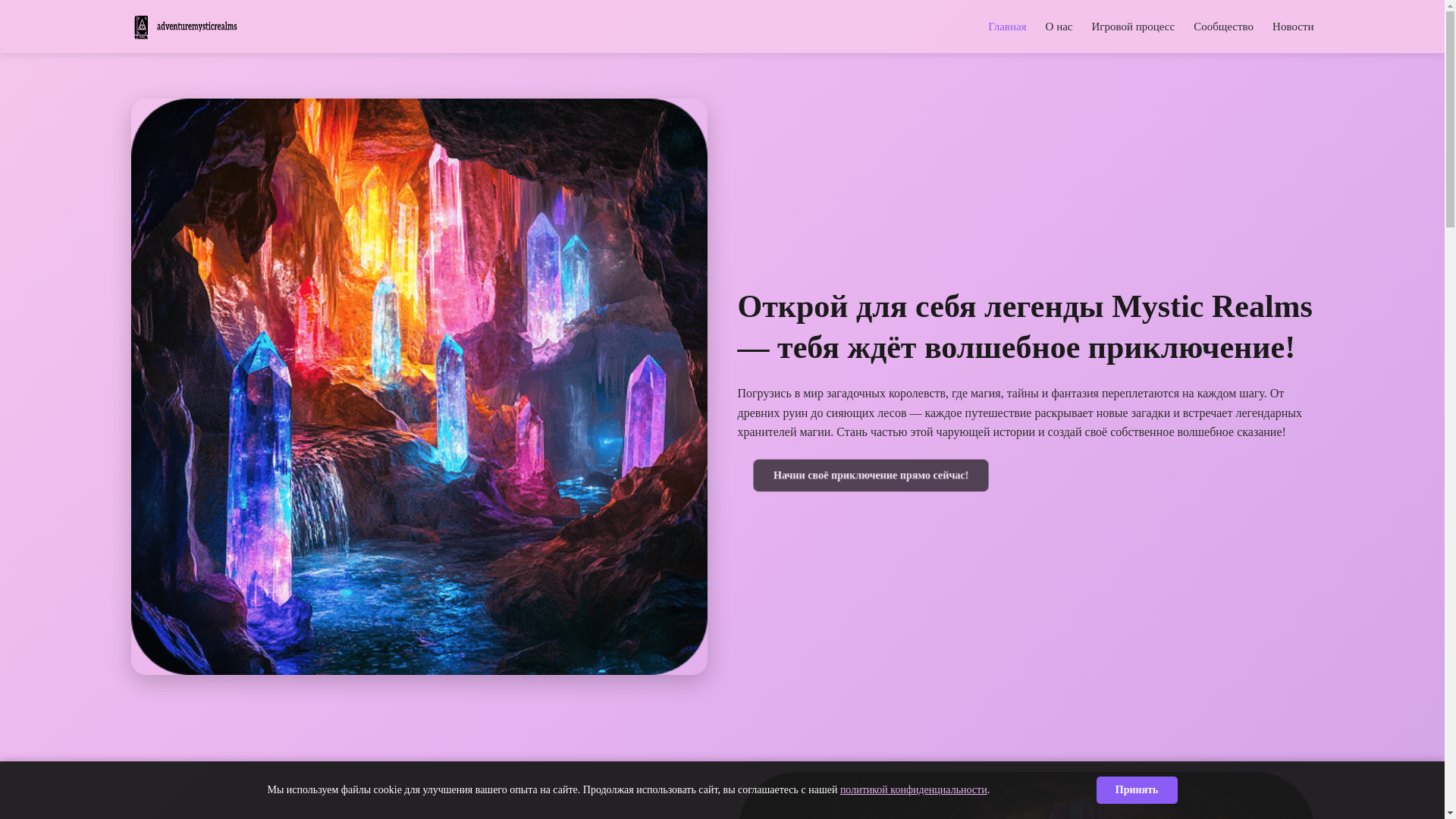This screenshot has width=1456, height=819.
Task: Open the Сообщество menu link
Action: coord(1222,27)
